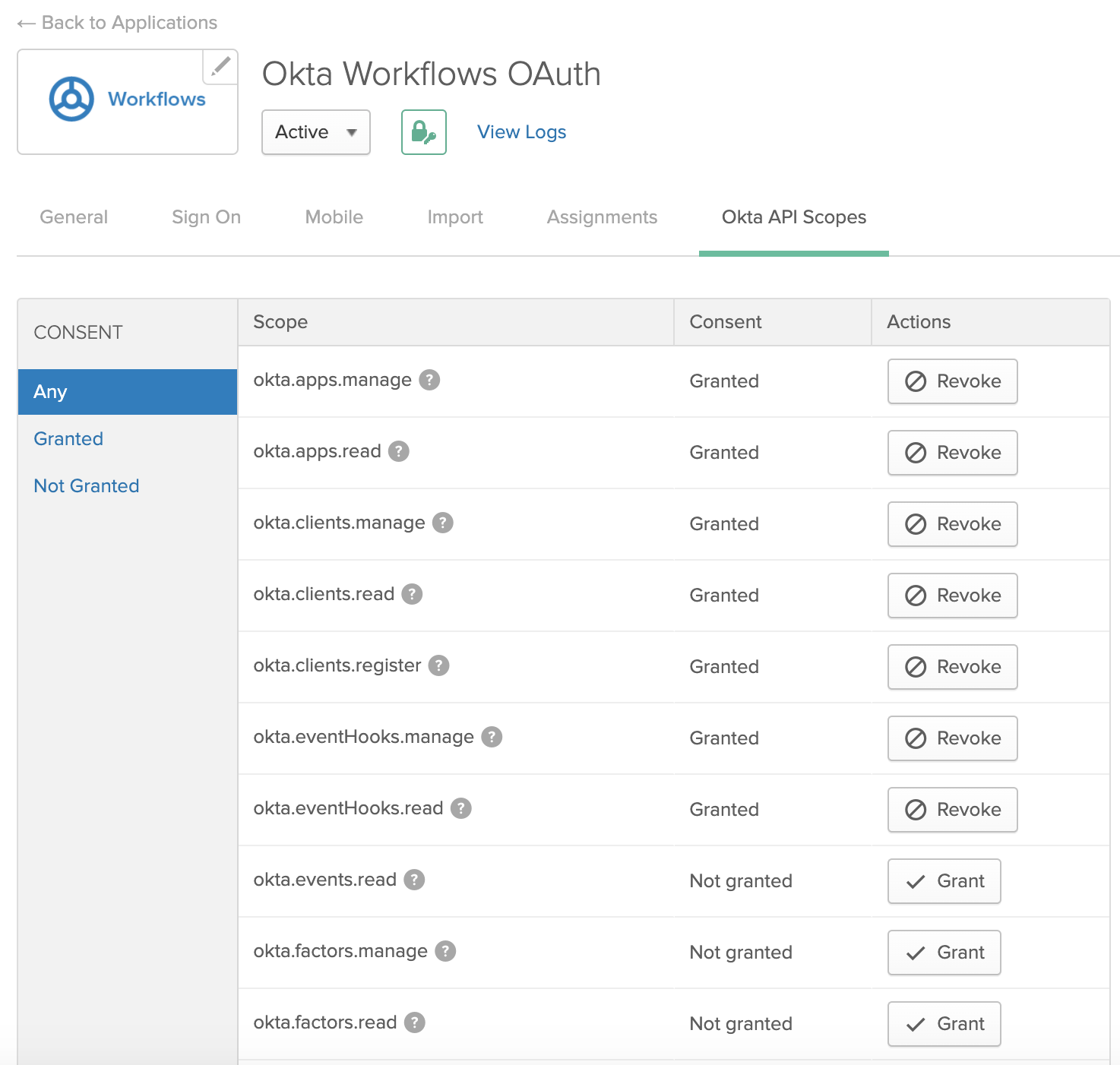Viewport: 1120px width, 1065px height.
Task: Click the green lock and key icon
Action: point(423,132)
